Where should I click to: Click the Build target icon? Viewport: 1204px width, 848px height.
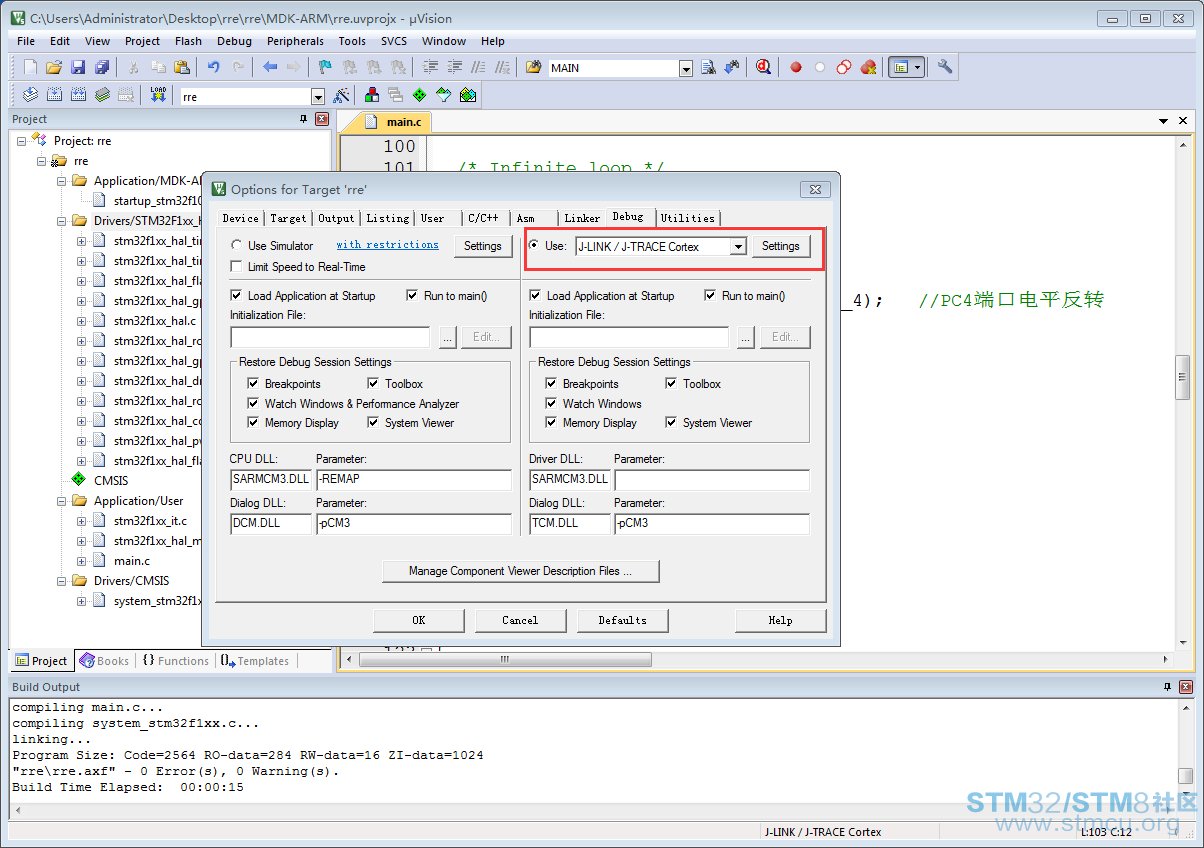click(x=54, y=95)
